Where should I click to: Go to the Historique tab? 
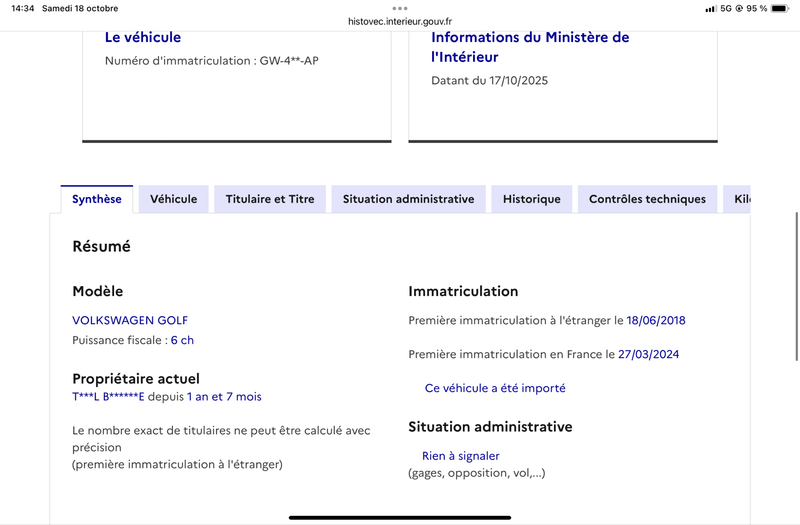(531, 199)
